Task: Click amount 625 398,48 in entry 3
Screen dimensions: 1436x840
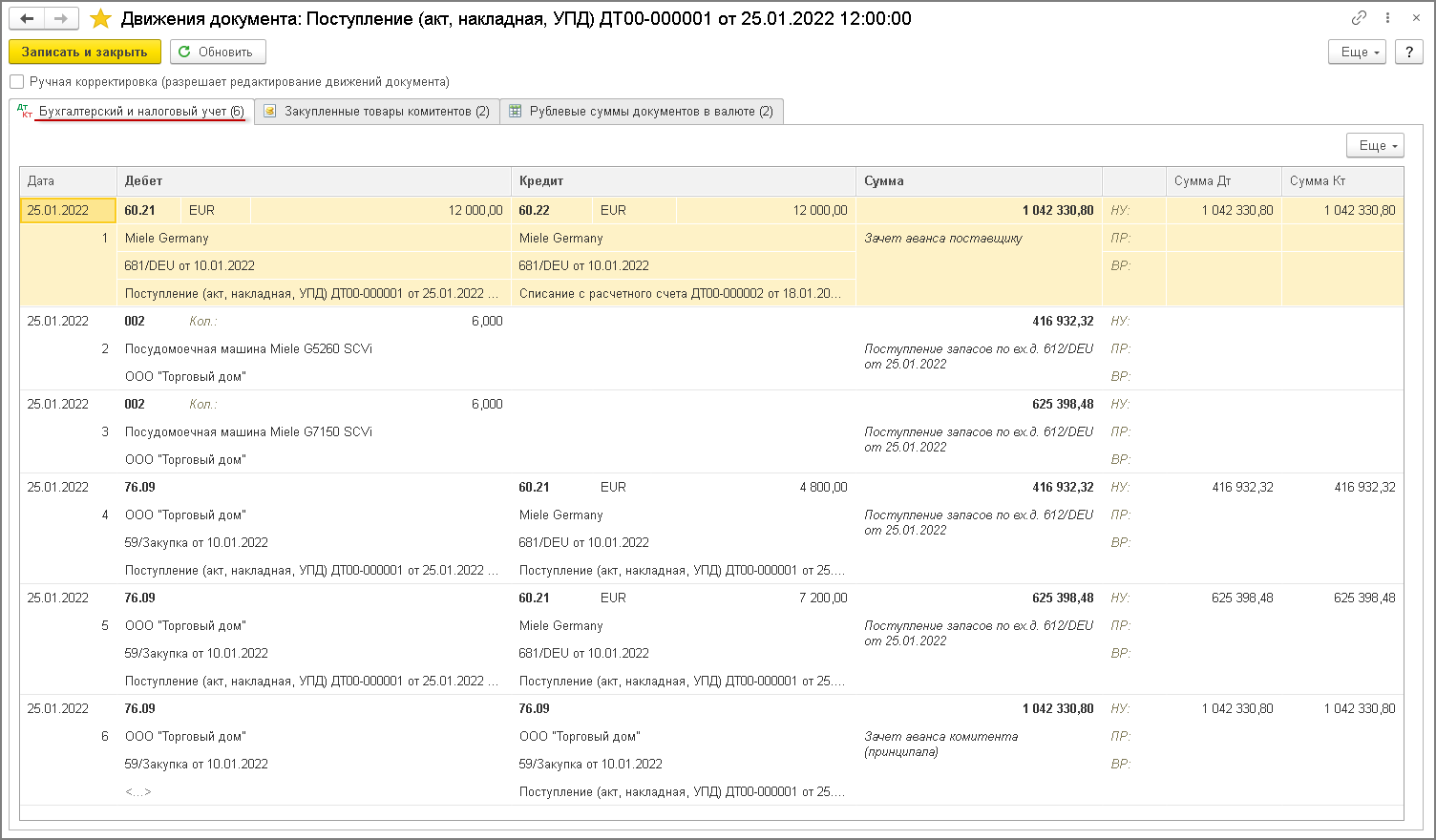Action: click(x=1063, y=404)
